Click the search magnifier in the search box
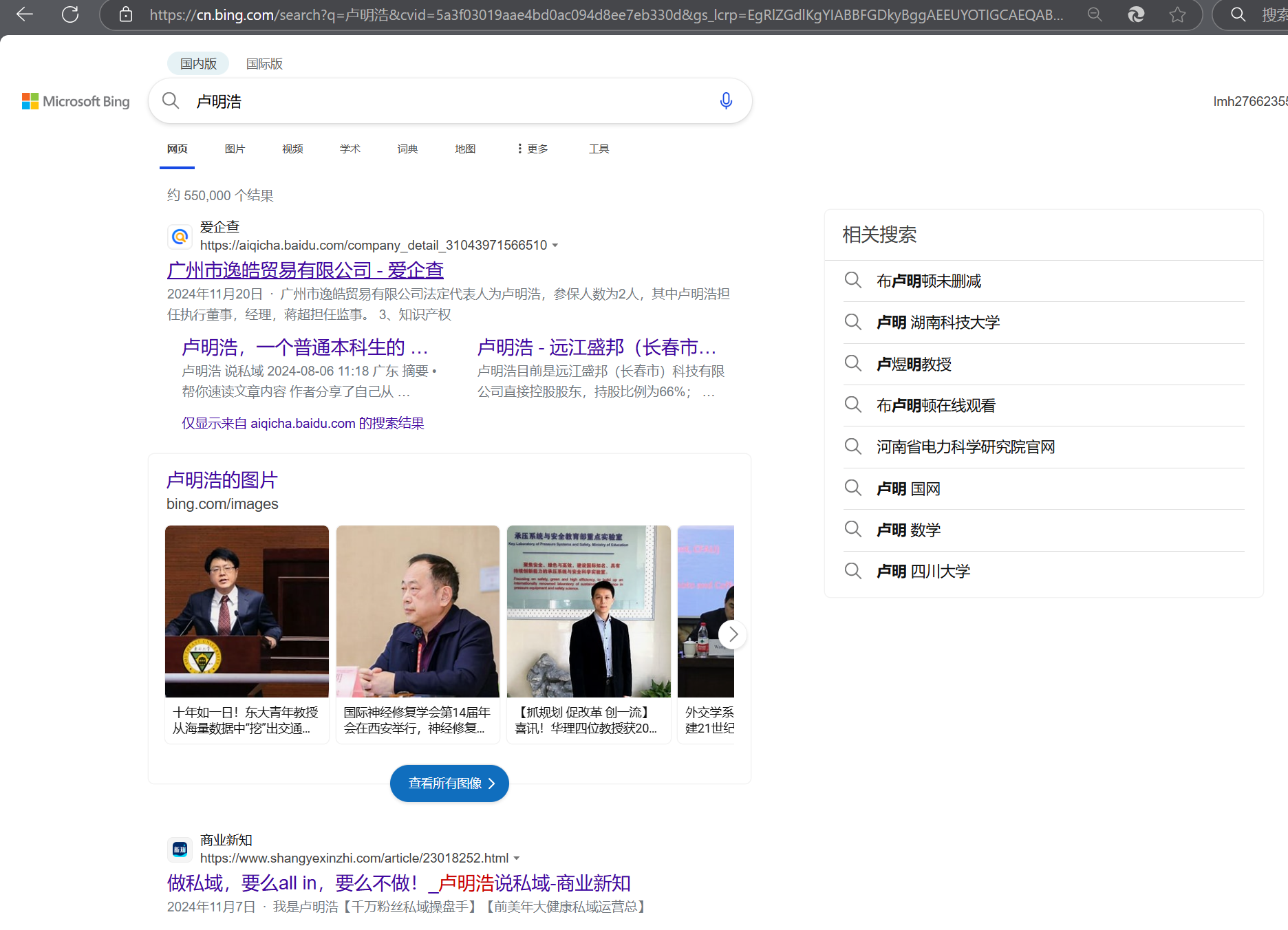This screenshot has height=930, width=1288. pyautogui.click(x=170, y=100)
